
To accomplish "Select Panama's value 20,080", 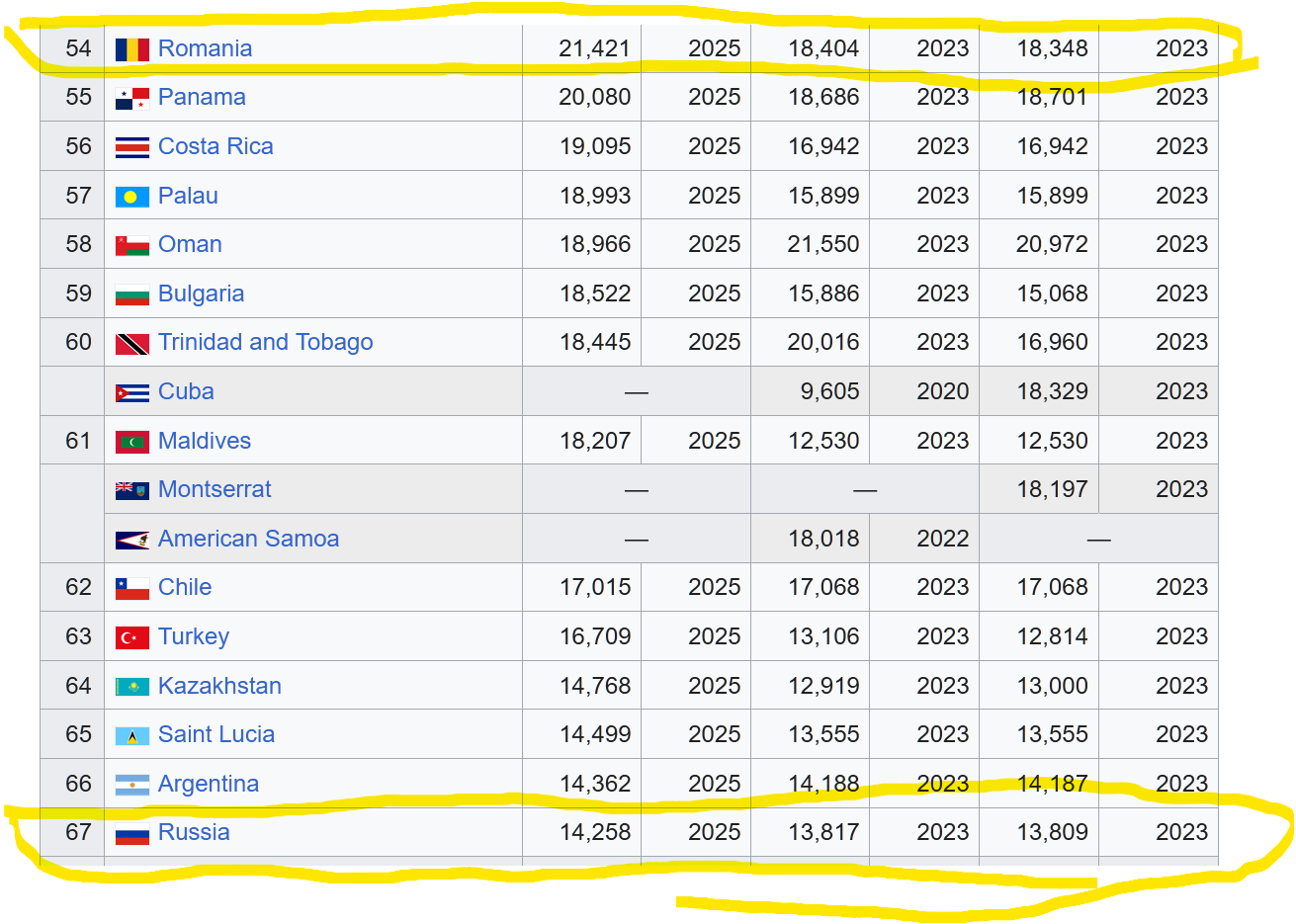I will 594,97.
